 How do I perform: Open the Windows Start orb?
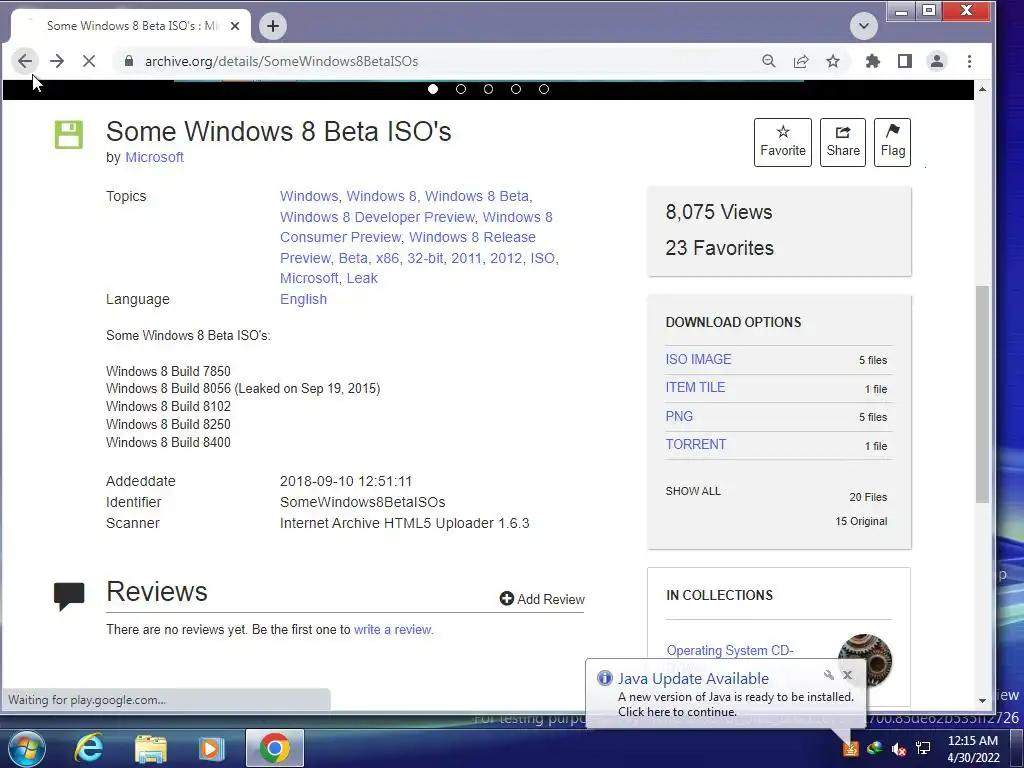(x=26, y=748)
